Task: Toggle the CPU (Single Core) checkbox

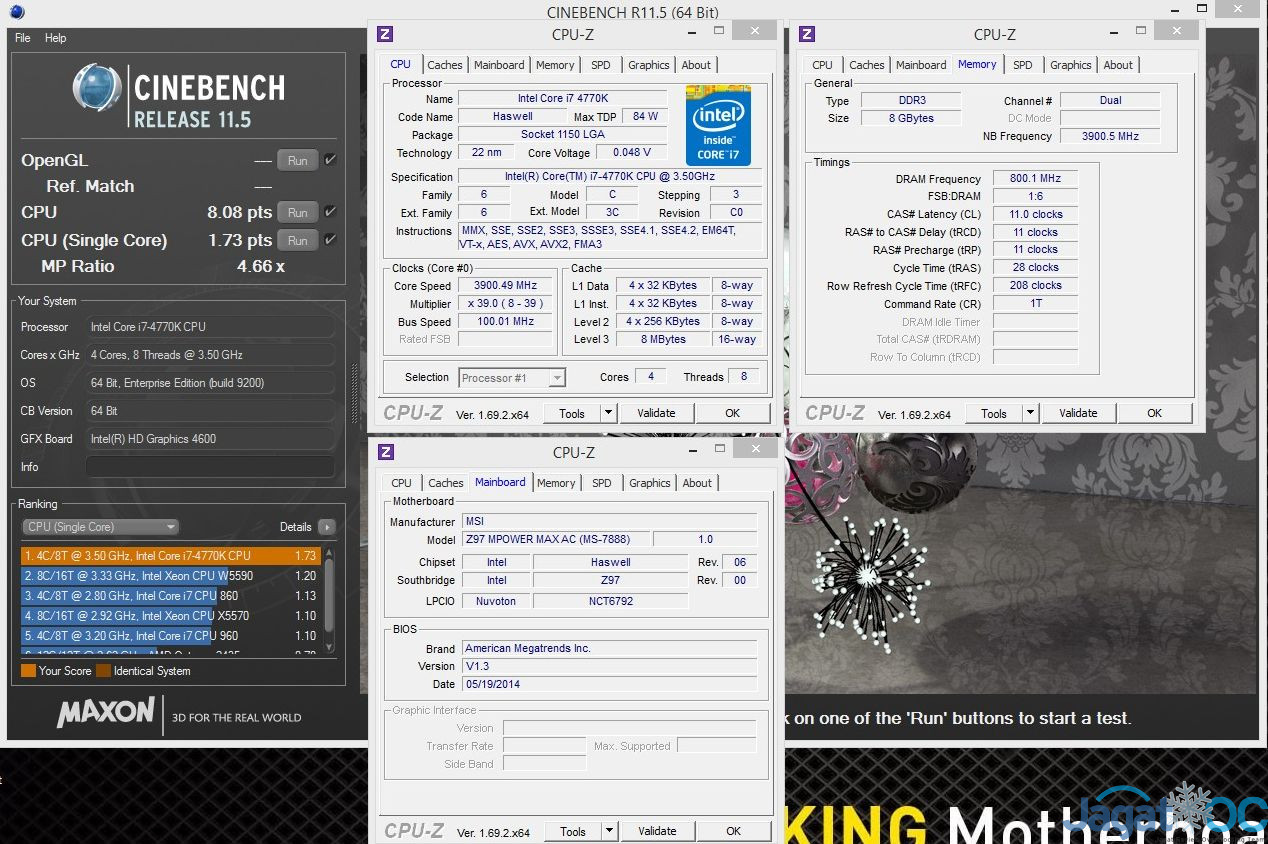Action: point(330,240)
